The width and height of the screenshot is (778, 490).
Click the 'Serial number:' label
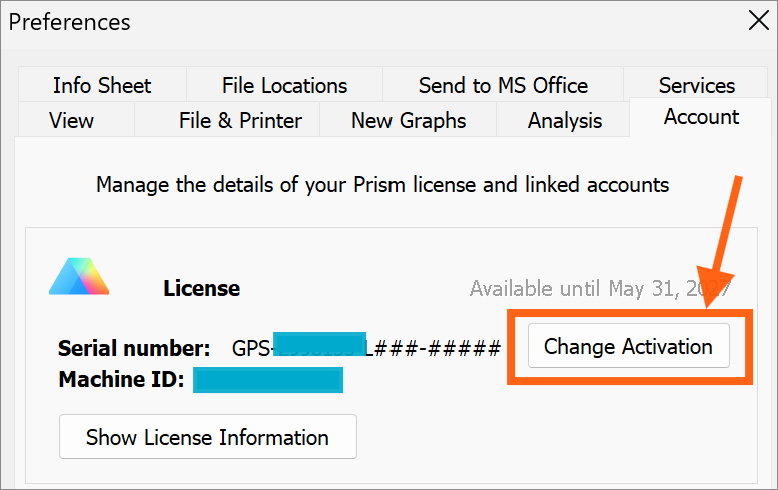tap(134, 348)
